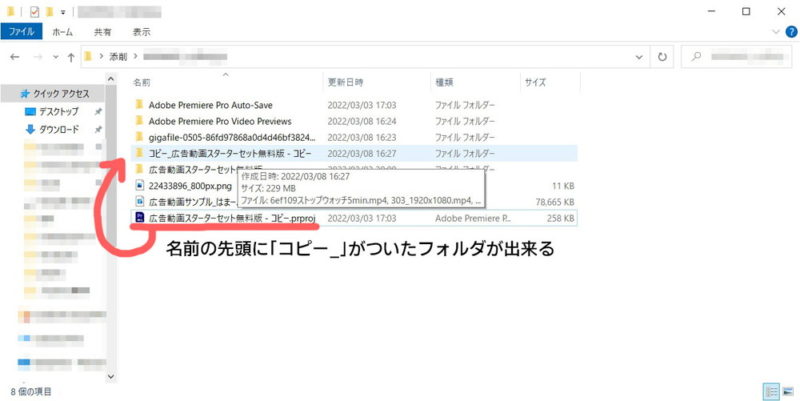Viewport: 800px width, 401px height.
Task: Click the back navigation arrow
Action: tap(14, 56)
